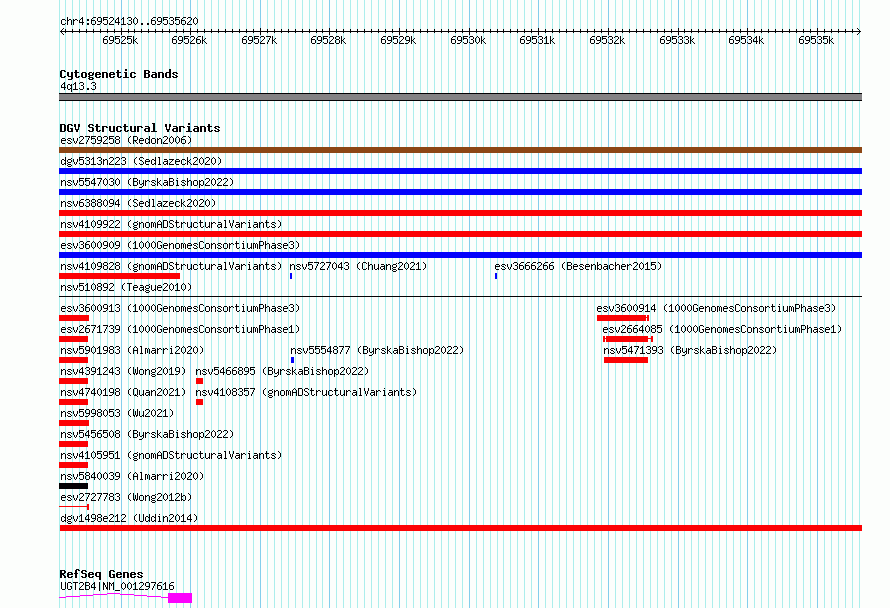This screenshot has height=608, width=890.
Task: Open nsv5998053 (Wu2021) variant
Action: click(117, 413)
